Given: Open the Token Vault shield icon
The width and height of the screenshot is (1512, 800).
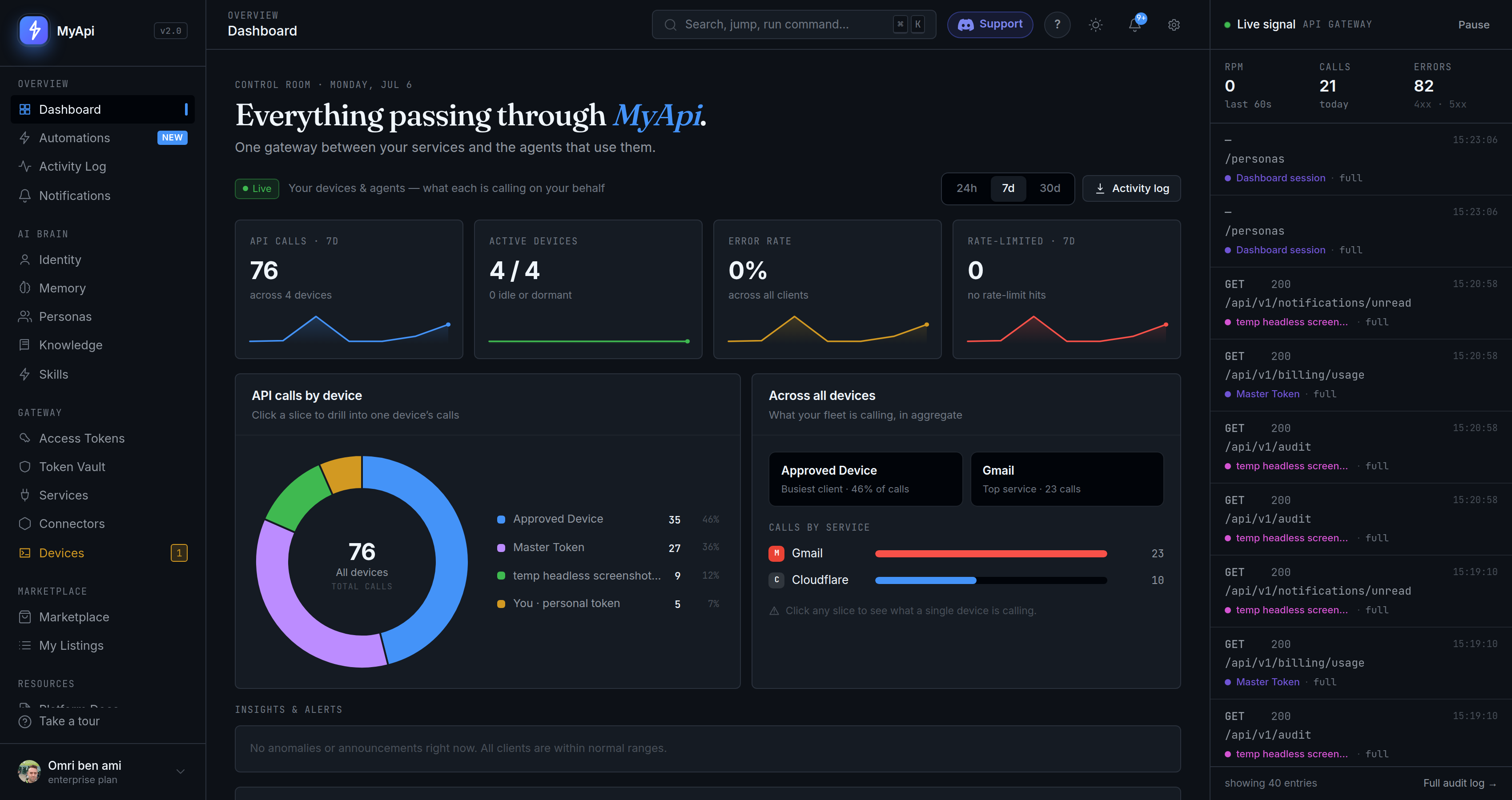Looking at the screenshot, I should 24,467.
